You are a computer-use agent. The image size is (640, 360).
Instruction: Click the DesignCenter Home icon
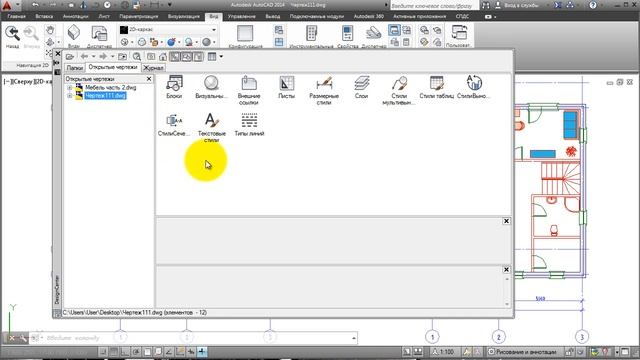point(163,56)
